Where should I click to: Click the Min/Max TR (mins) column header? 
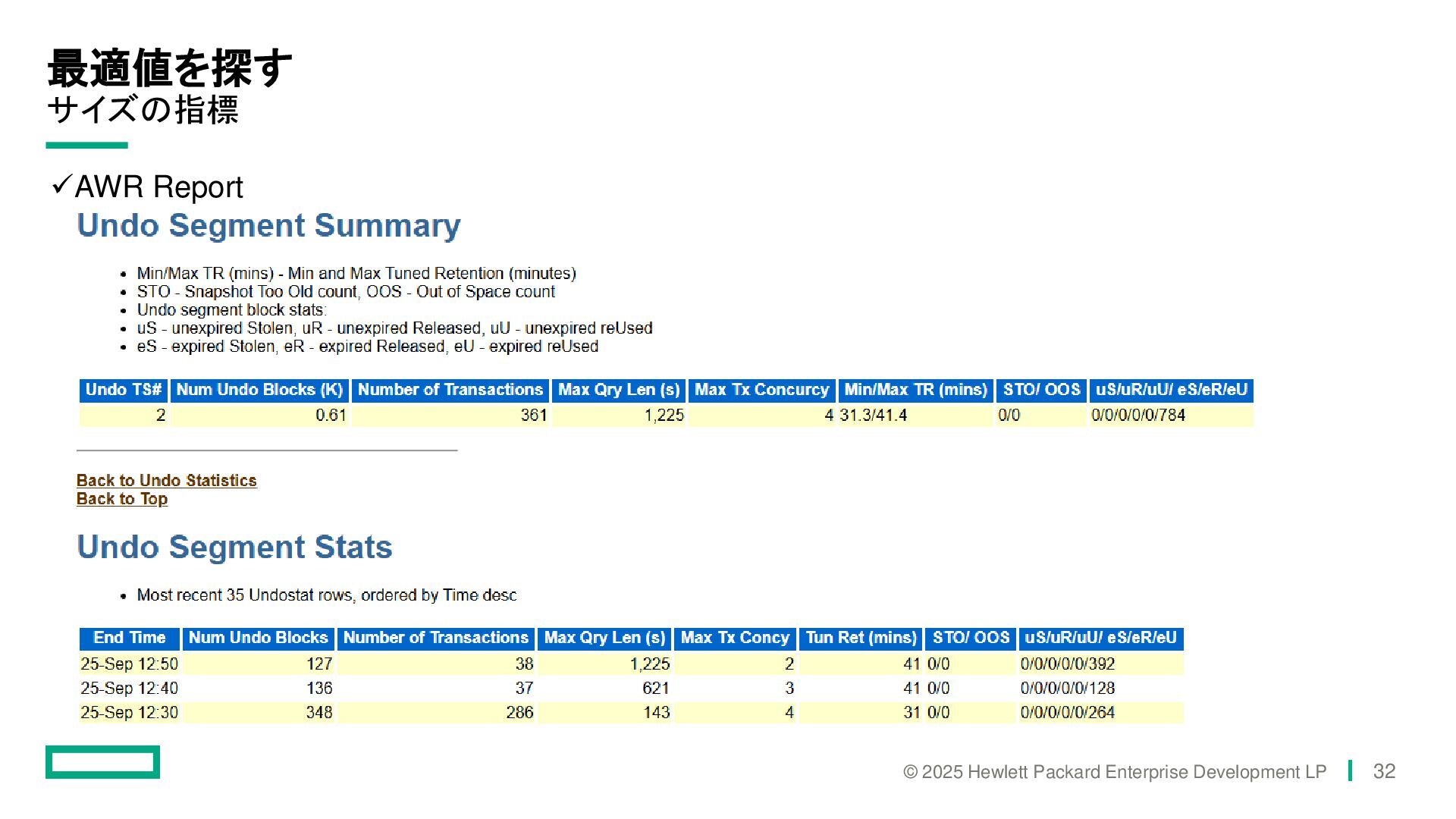915,390
